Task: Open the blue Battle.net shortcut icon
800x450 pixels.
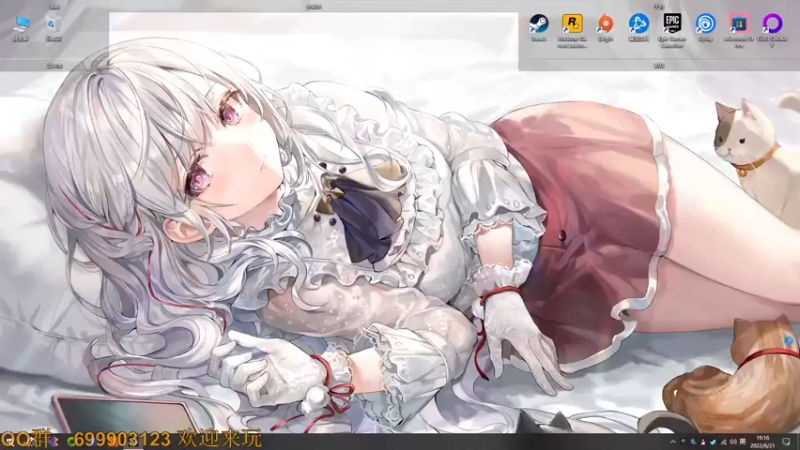Action: click(x=638, y=24)
